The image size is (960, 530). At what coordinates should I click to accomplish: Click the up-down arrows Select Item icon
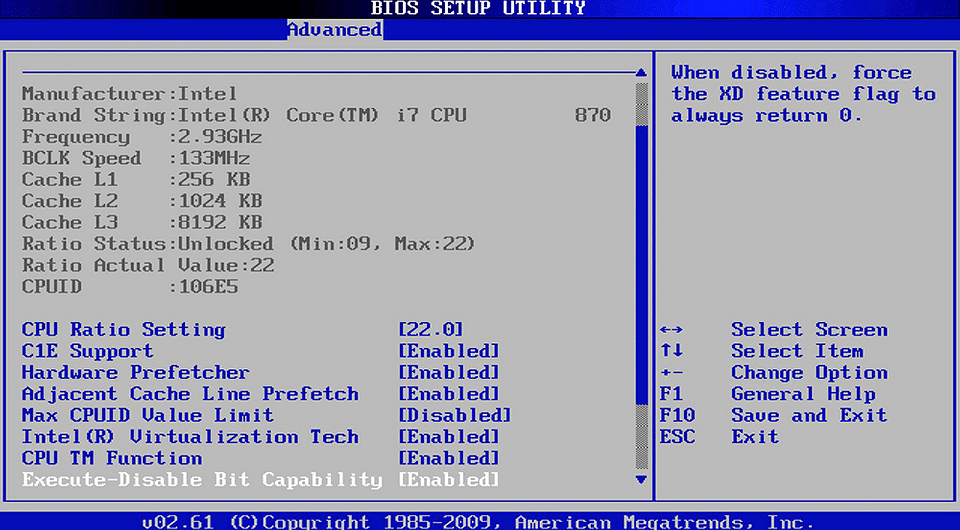point(672,351)
